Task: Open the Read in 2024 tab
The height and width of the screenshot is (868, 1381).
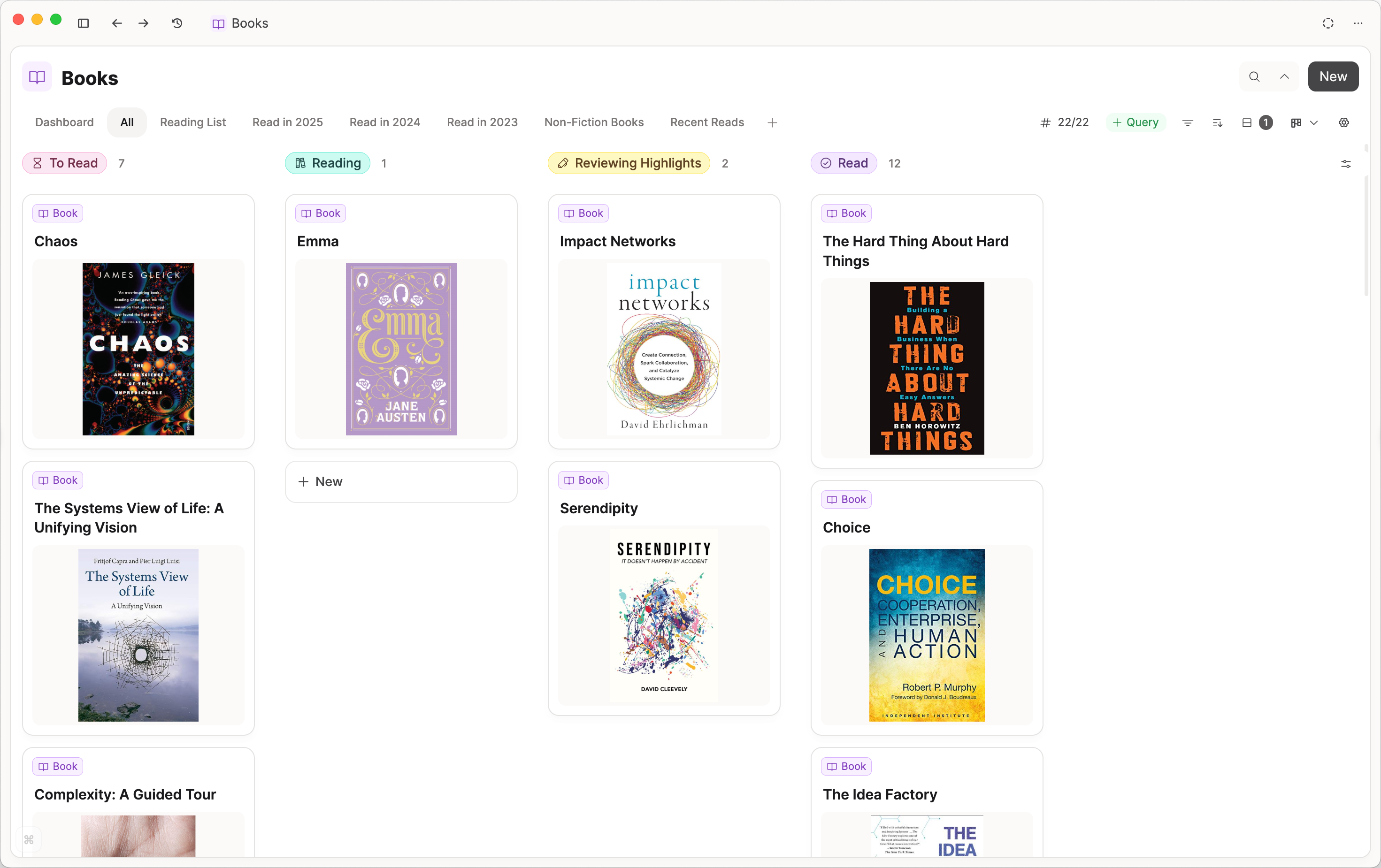Action: (384, 122)
